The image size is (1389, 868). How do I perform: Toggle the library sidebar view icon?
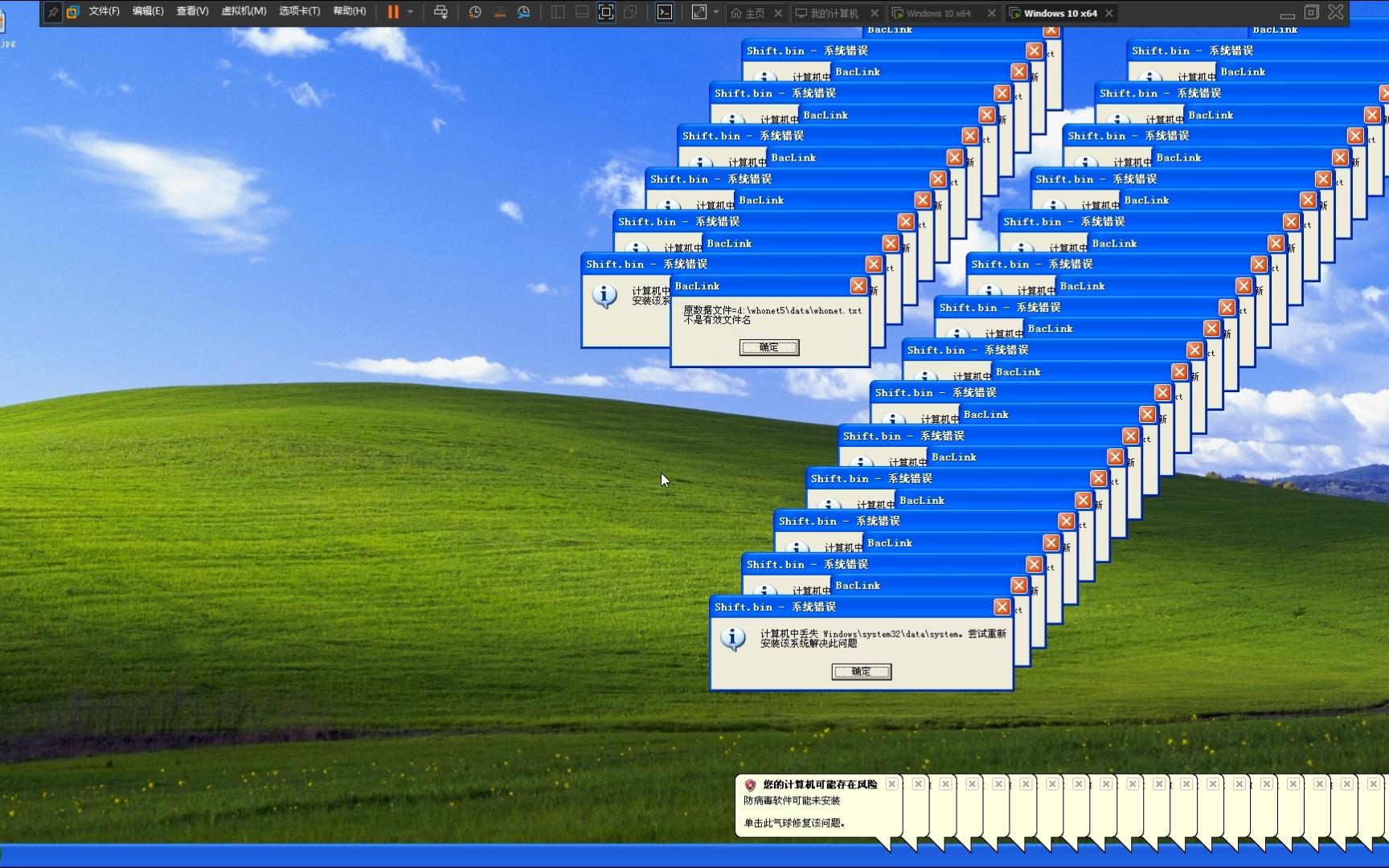pyautogui.click(x=558, y=12)
